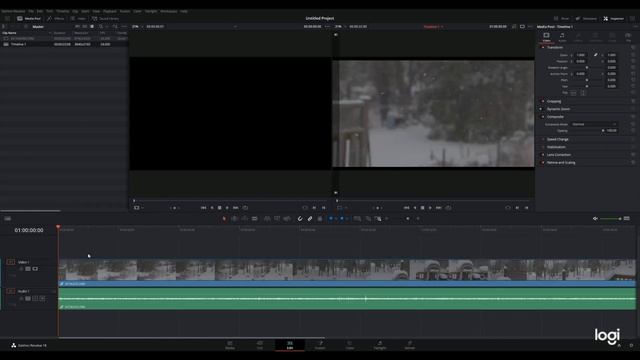Toggle Loop in source viewer

tap(245, 208)
